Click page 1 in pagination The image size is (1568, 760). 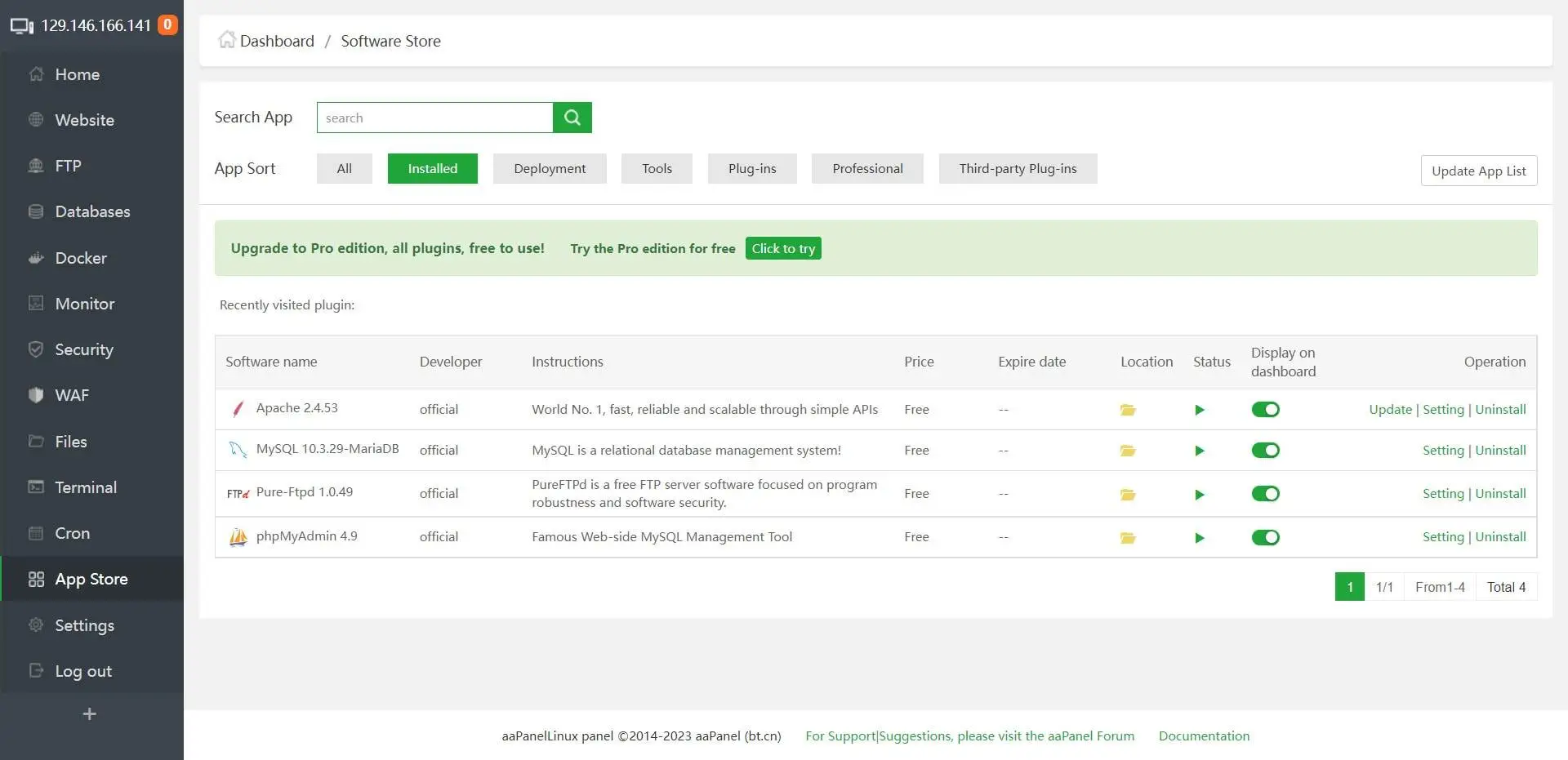[x=1349, y=587]
